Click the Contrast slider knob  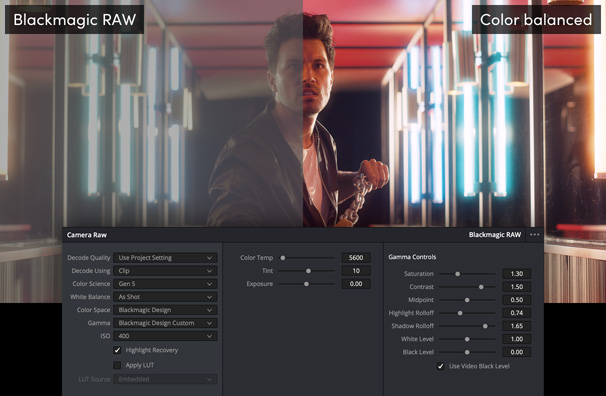click(481, 287)
